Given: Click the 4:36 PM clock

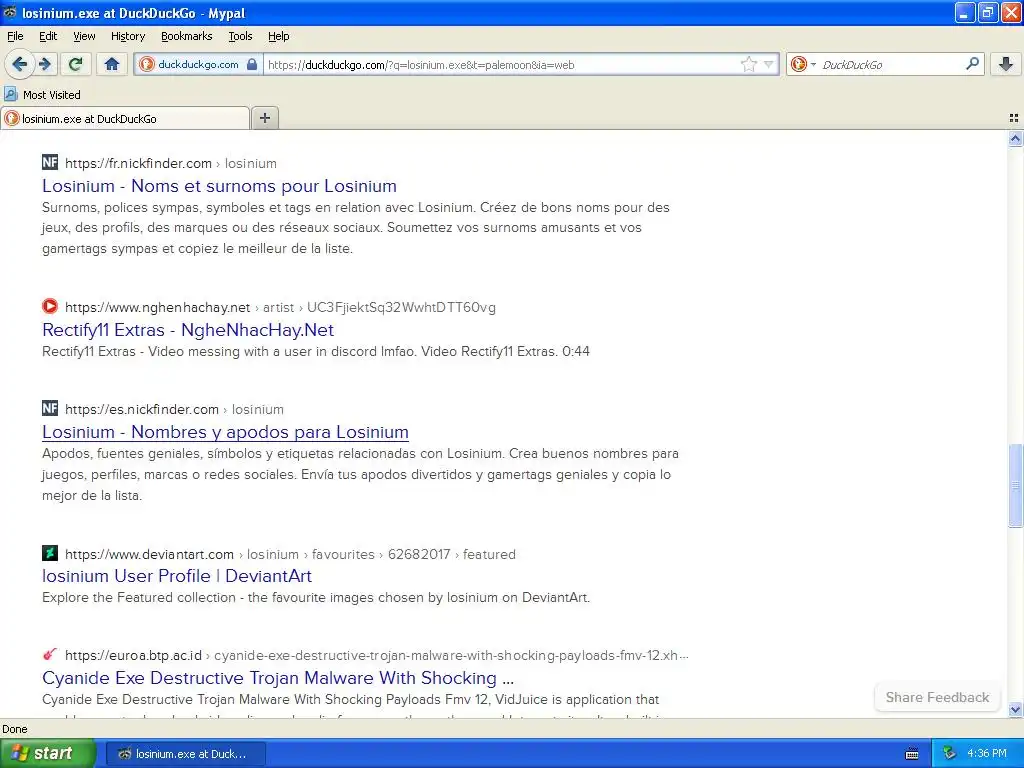Looking at the screenshot, I should [987, 754].
